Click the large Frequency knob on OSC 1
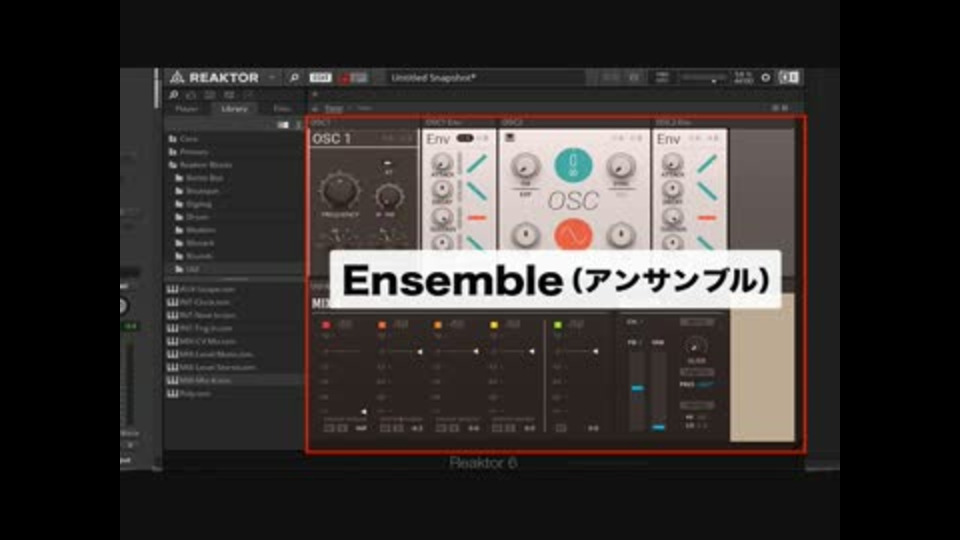The height and width of the screenshot is (540, 960). click(339, 190)
